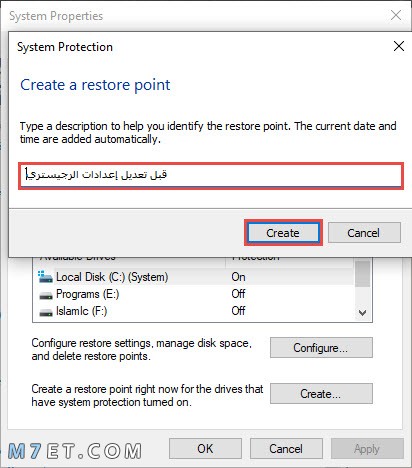The height and width of the screenshot is (468, 412).
Task: Select the IslamIc (F:) drive icon
Action: coord(46,312)
